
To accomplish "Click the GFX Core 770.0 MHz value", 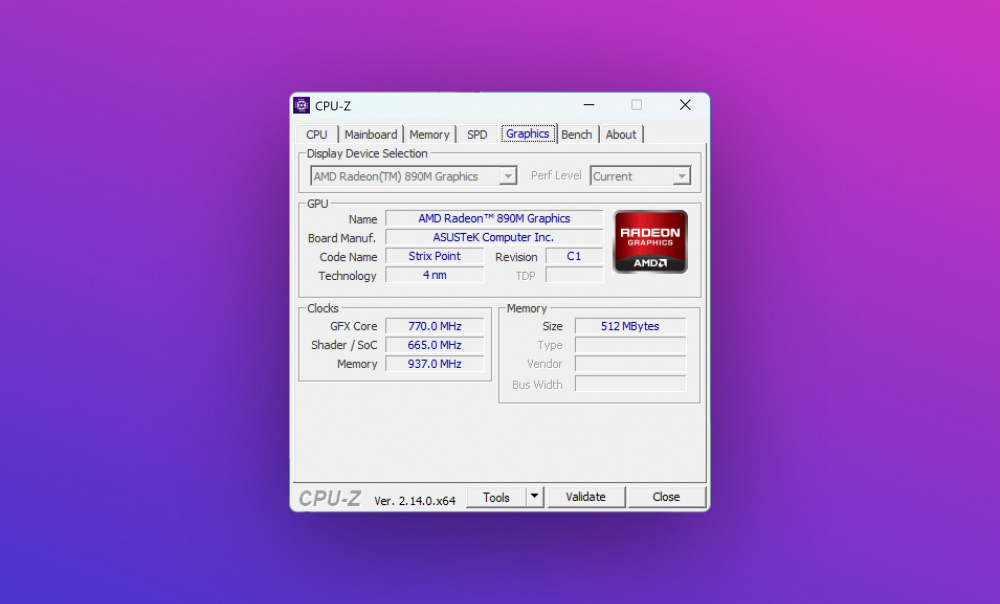I will point(434,326).
